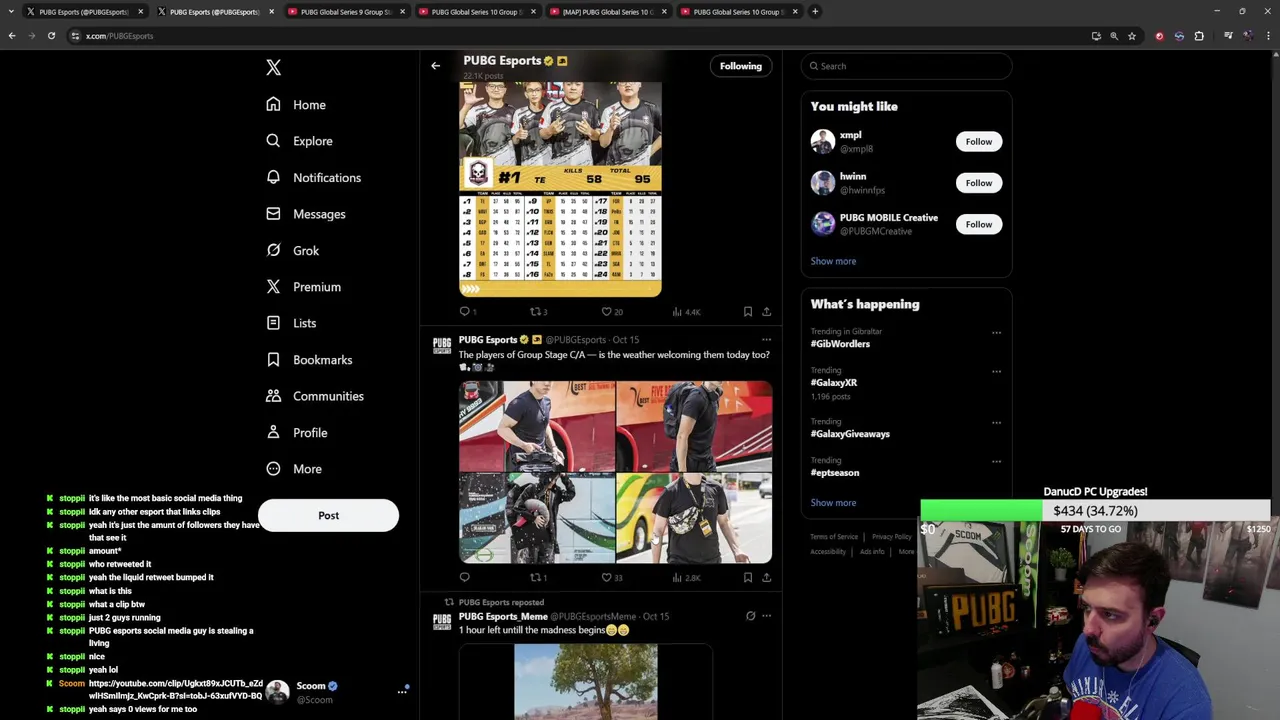Click Grok icon on PUBG Esports_Meme post
The height and width of the screenshot is (720, 1280).
[750, 616]
